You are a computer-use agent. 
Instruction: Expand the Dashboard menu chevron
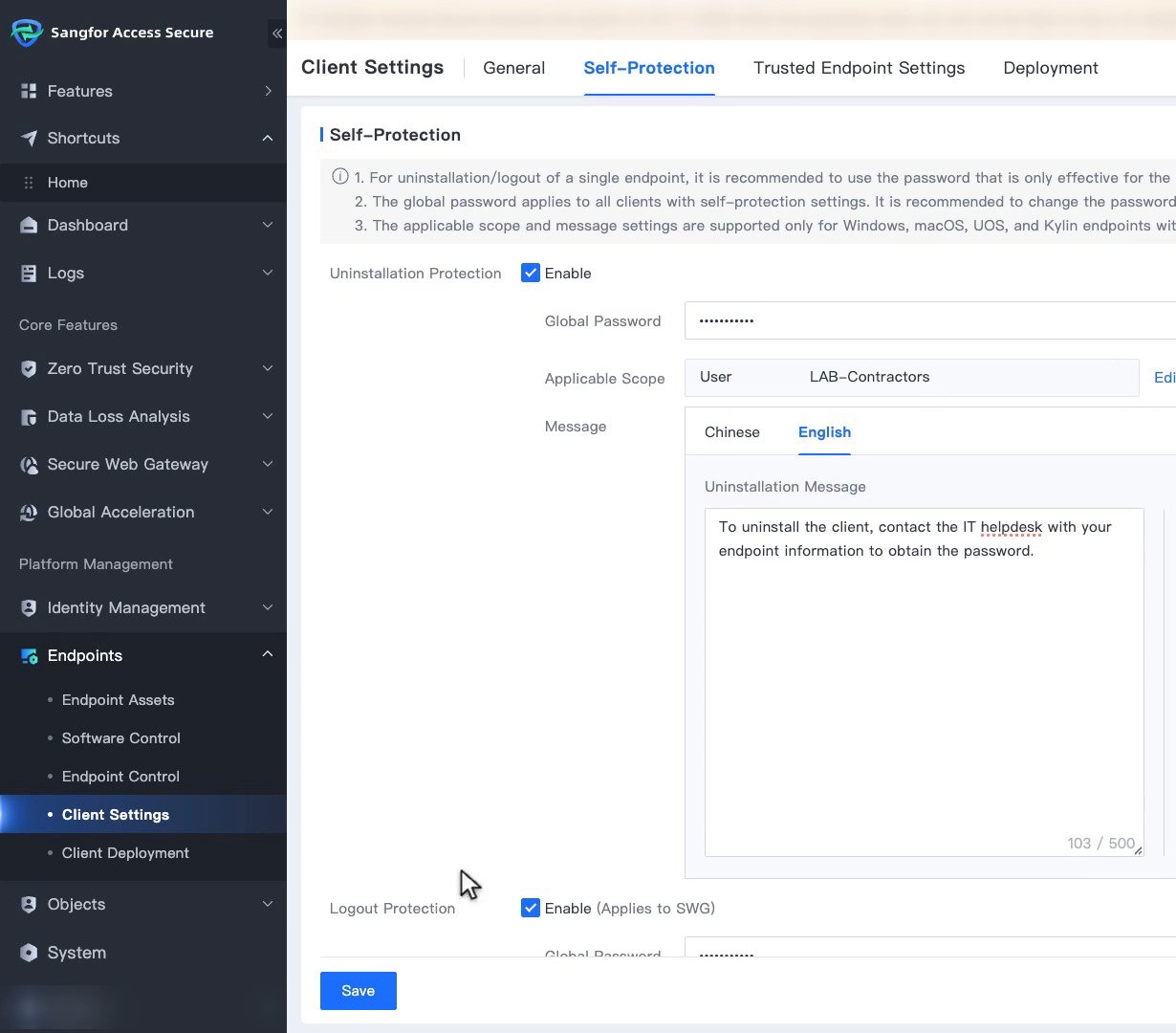coord(268,225)
